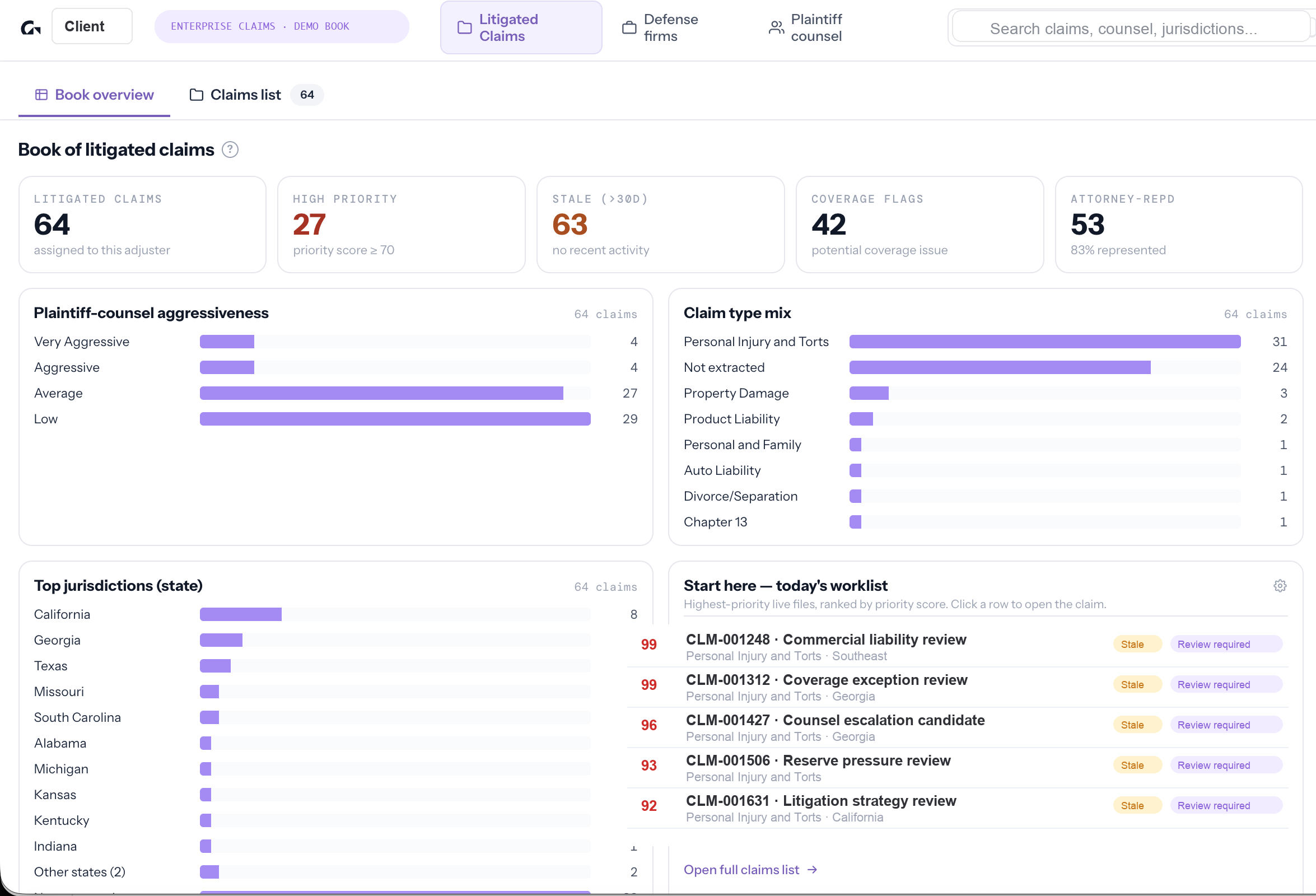Image resolution: width=1316 pixels, height=896 pixels.
Task: Click Review required tag on CLM-001506
Action: pos(1225,764)
